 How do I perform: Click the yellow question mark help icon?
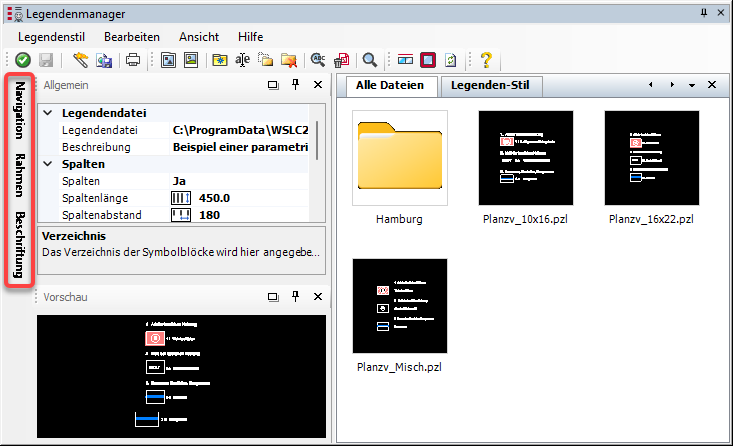coord(486,60)
